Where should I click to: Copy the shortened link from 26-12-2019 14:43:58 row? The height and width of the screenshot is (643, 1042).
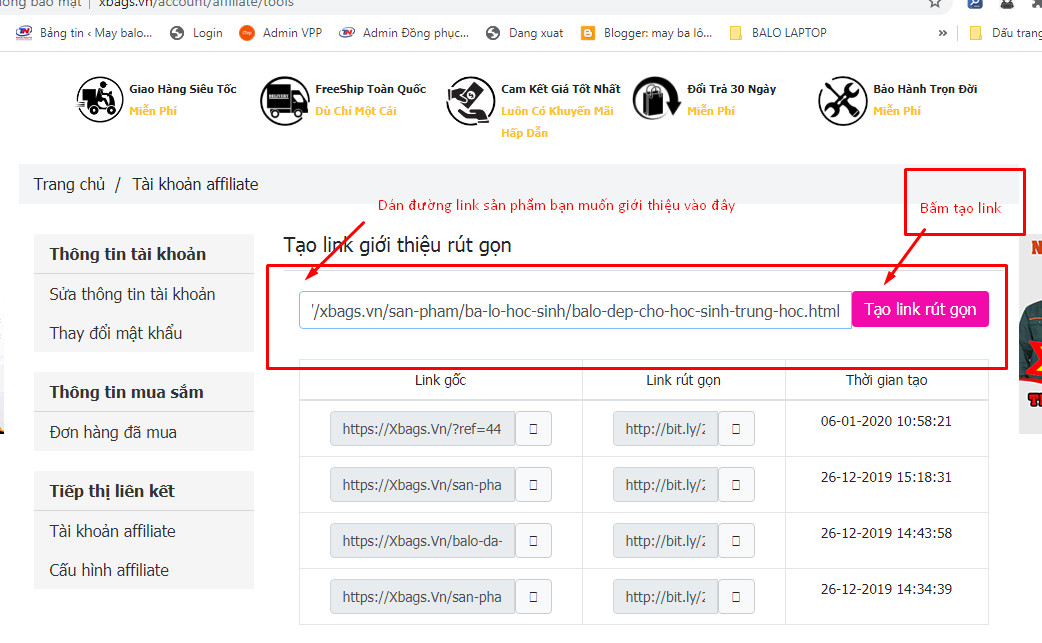pyautogui.click(x=736, y=541)
